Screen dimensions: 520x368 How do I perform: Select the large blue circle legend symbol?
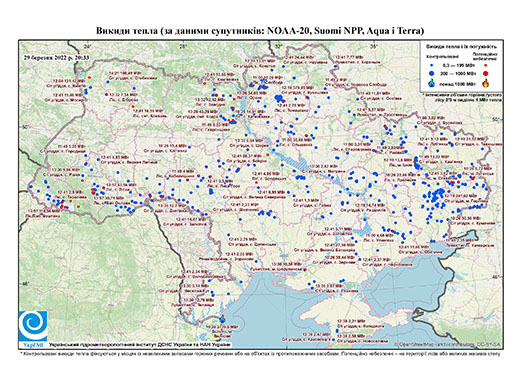click(432, 73)
